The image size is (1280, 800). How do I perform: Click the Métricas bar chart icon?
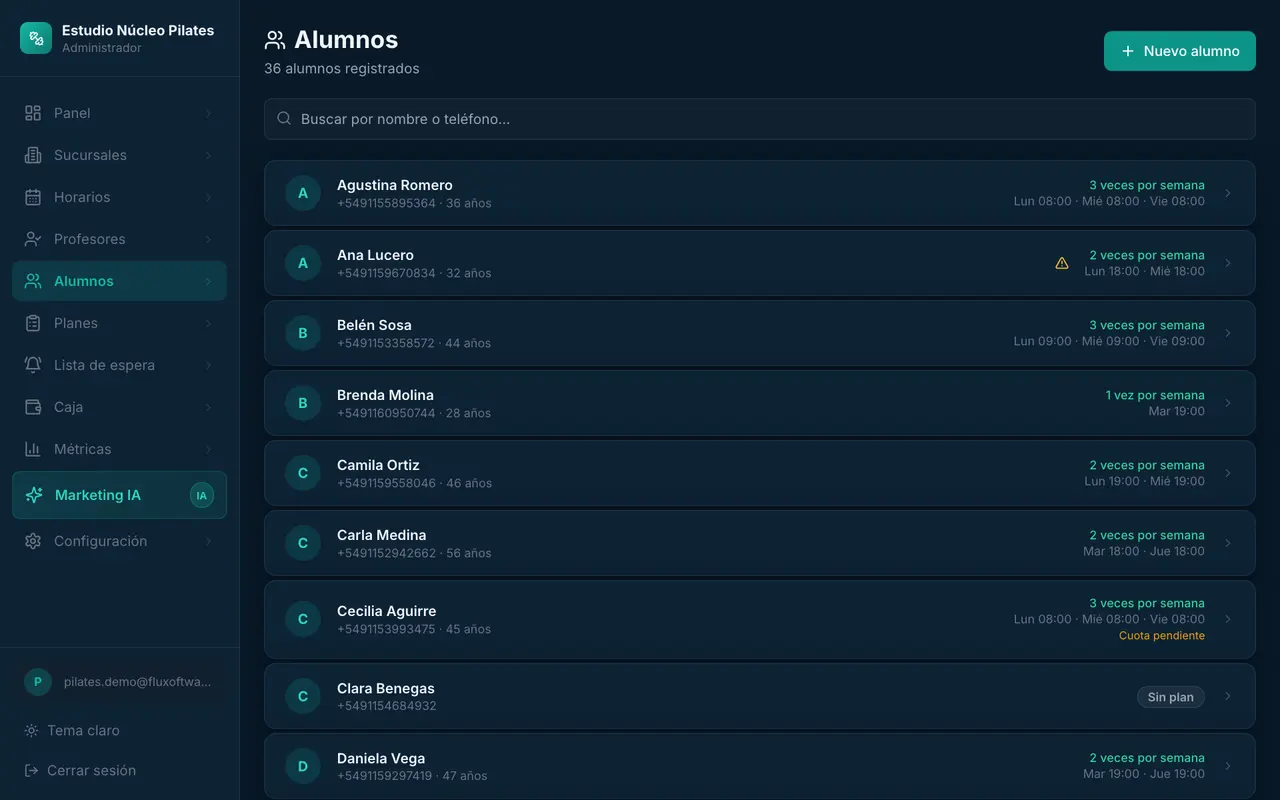point(33,449)
